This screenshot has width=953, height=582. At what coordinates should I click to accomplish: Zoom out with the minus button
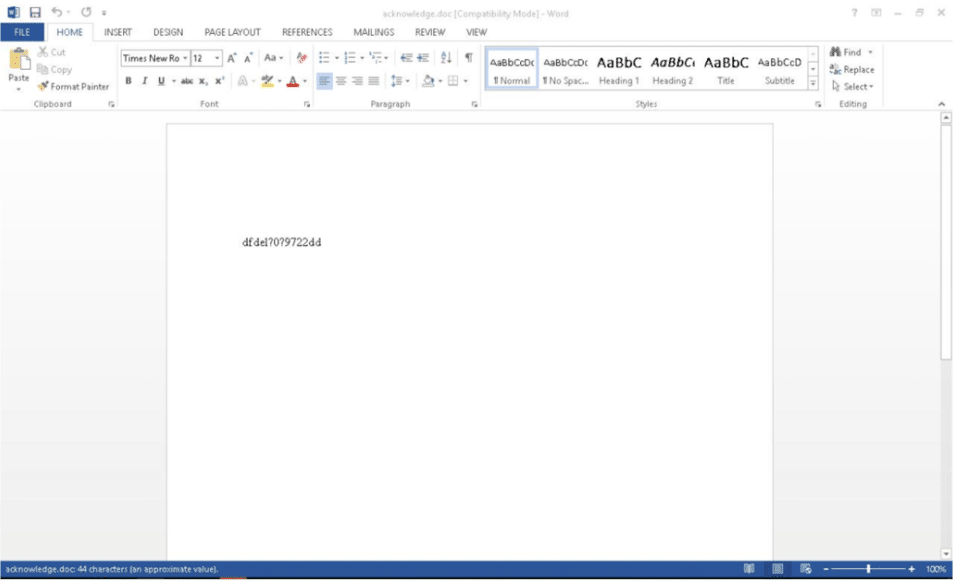[826, 569]
